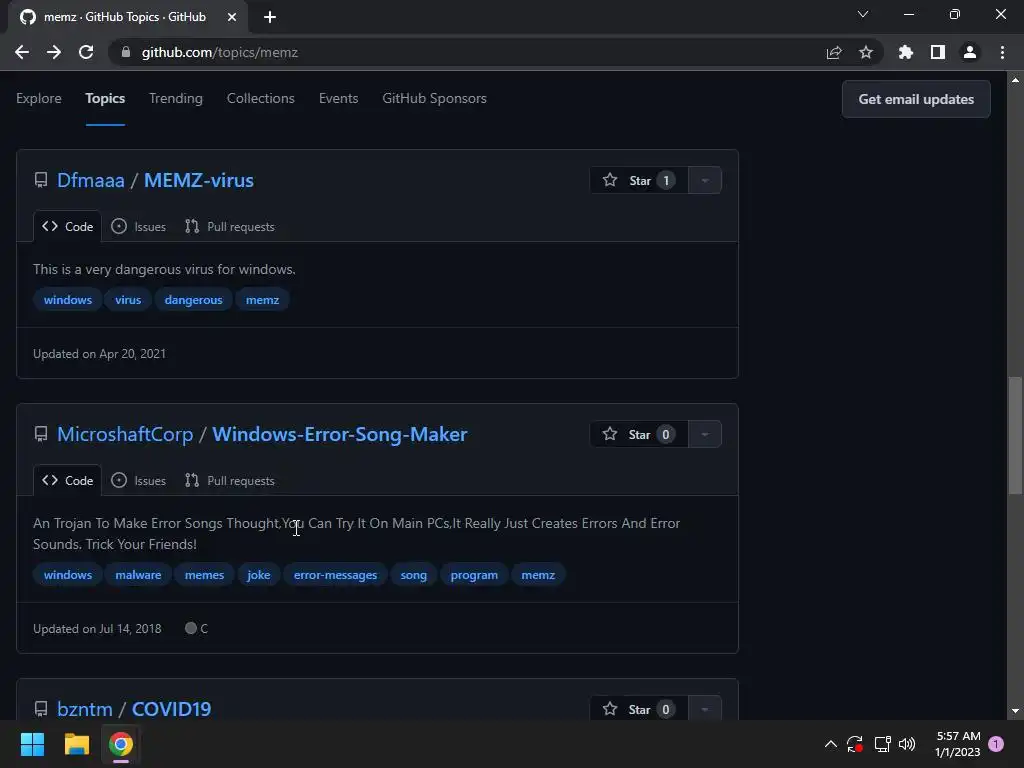This screenshot has width=1024, height=768.
Task: Open the Code tab of MEMZ-virus
Action: pos(67,227)
